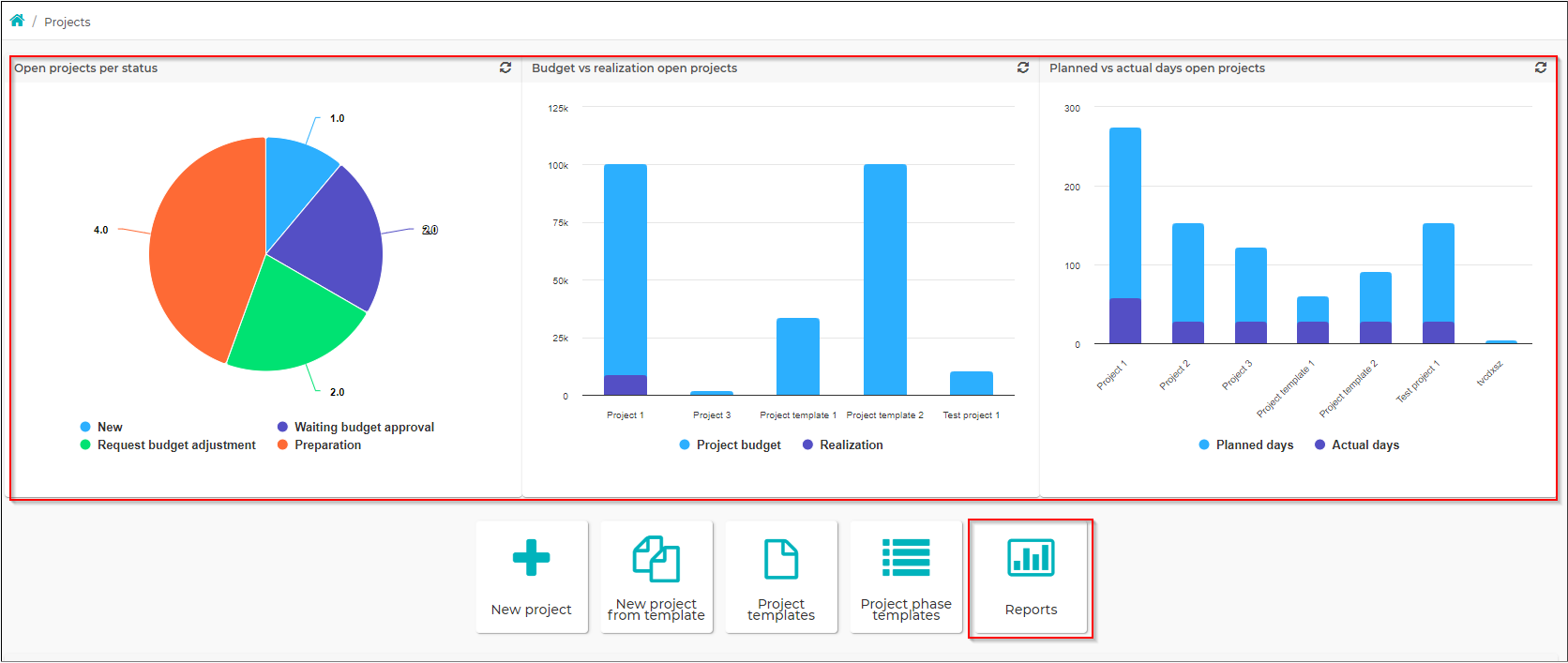
Task: Click Test project 1 planned days bar
Action: click(x=1439, y=272)
